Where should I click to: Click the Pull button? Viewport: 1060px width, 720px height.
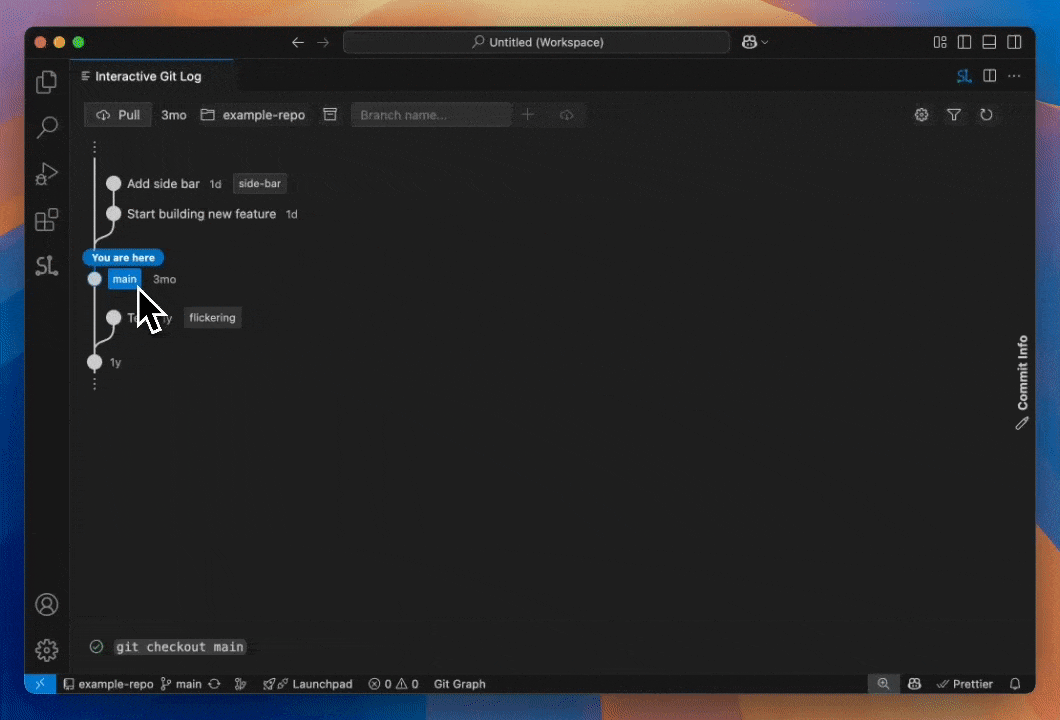point(118,115)
